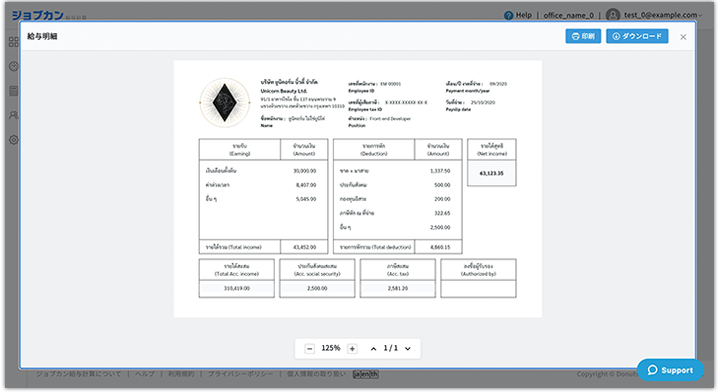Open the Support chat widget
The image size is (720, 392).
(x=670, y=370)
